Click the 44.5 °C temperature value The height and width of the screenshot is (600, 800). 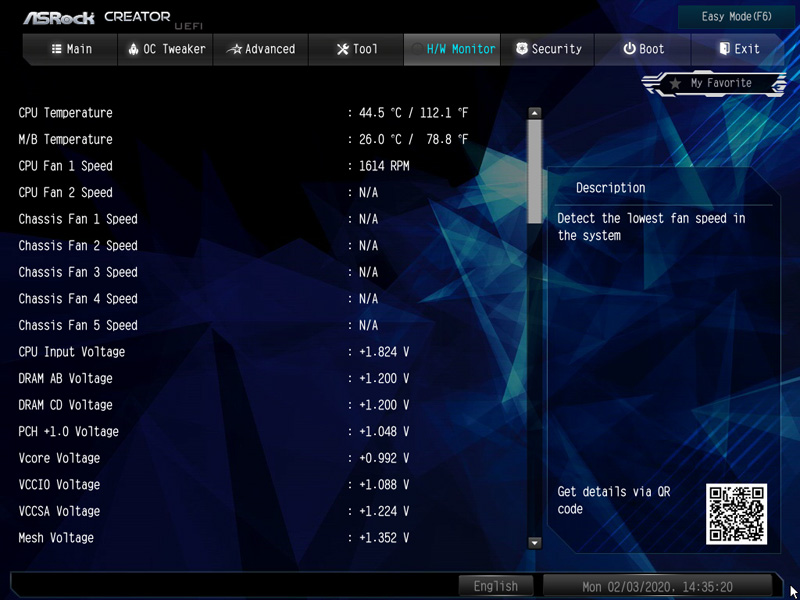380,113
